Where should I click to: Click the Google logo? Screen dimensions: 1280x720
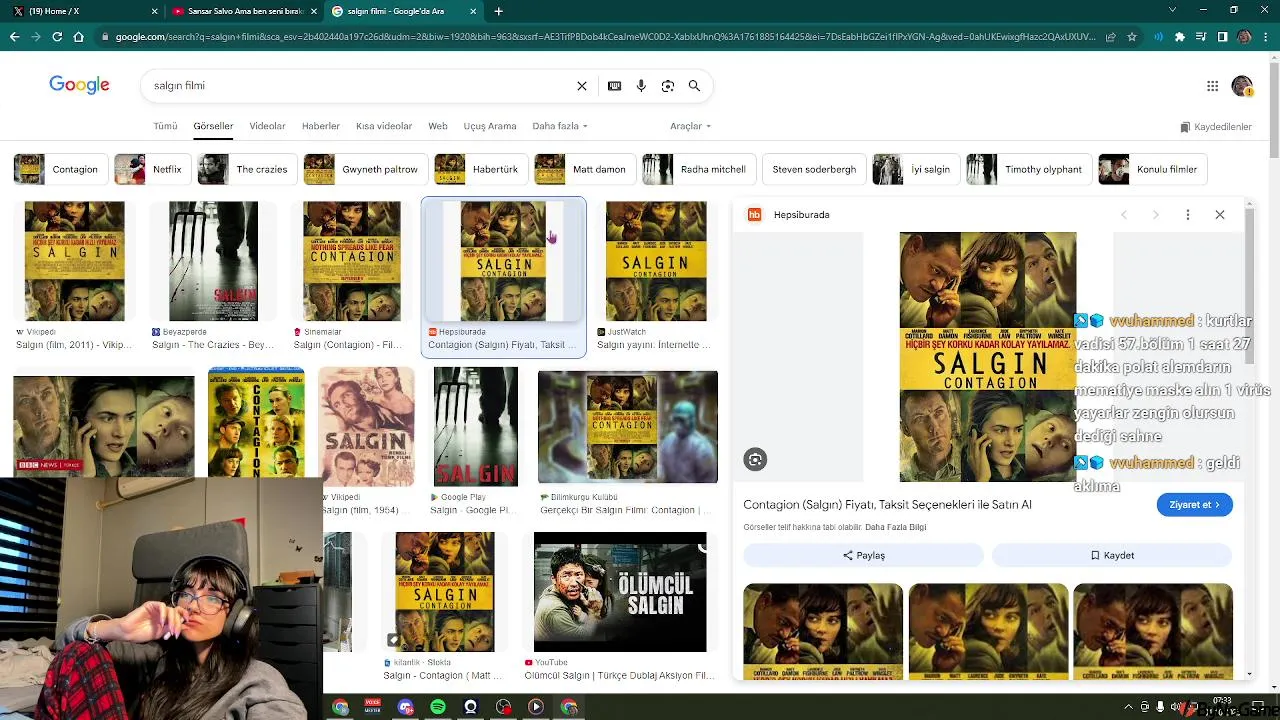pyautogui.click(x=79, y=85)
